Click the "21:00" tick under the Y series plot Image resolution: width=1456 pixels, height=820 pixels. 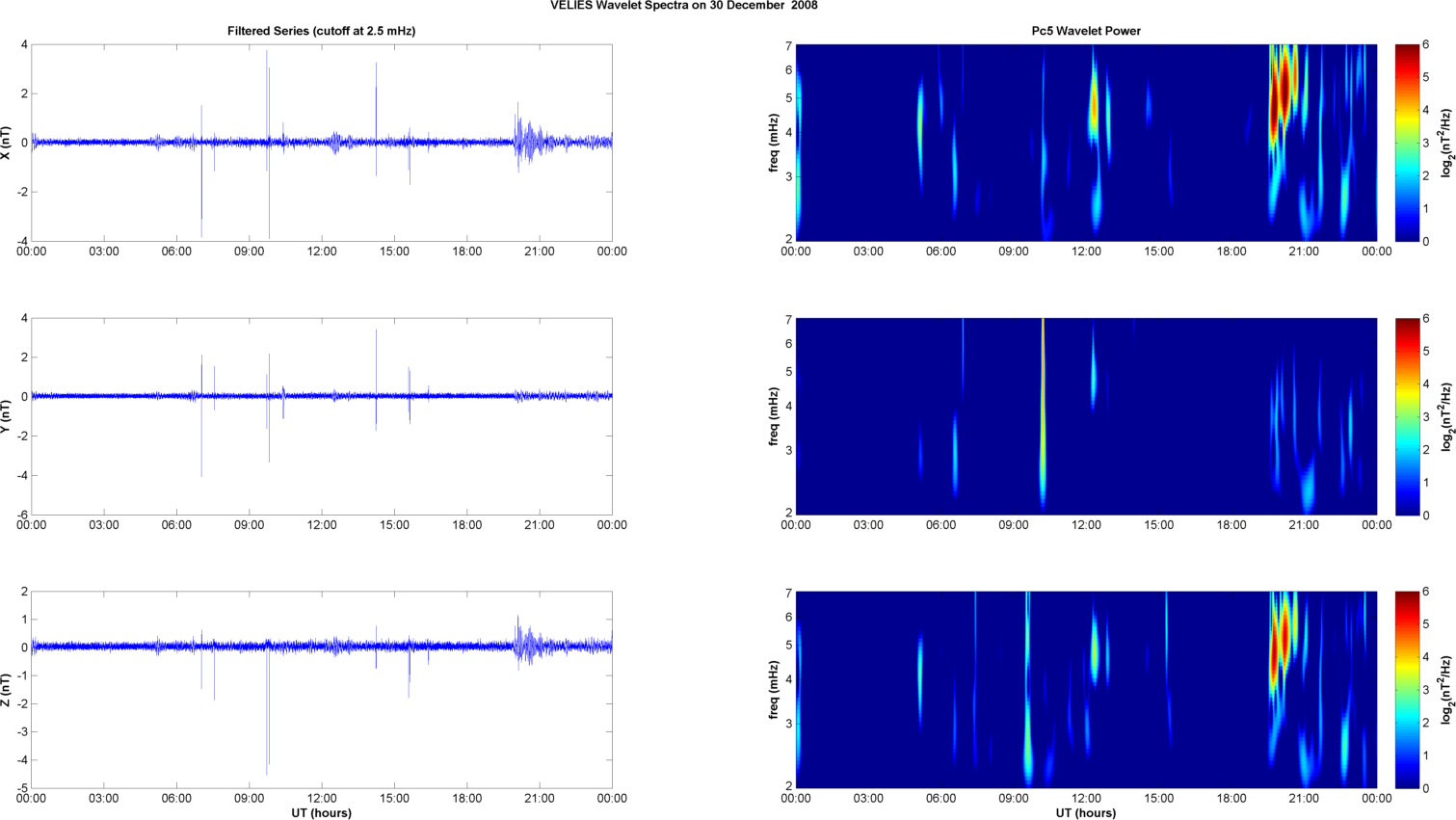tap(539, 525)
